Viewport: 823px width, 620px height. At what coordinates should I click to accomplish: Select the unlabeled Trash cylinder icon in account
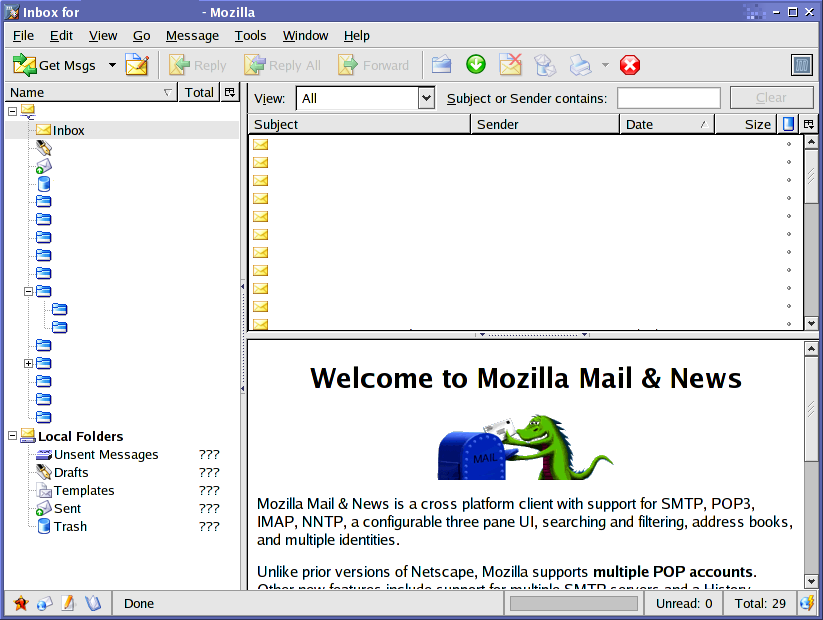coord(44,184)
